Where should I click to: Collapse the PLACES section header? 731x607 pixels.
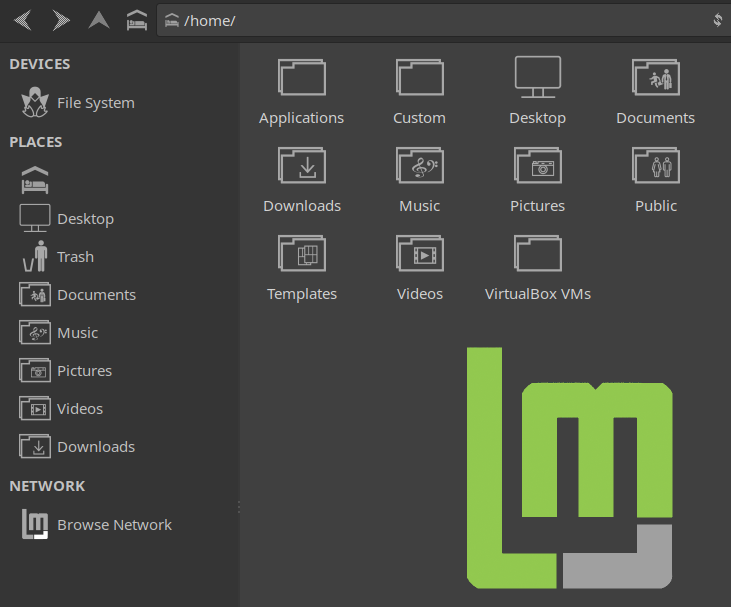pos(35,142)
